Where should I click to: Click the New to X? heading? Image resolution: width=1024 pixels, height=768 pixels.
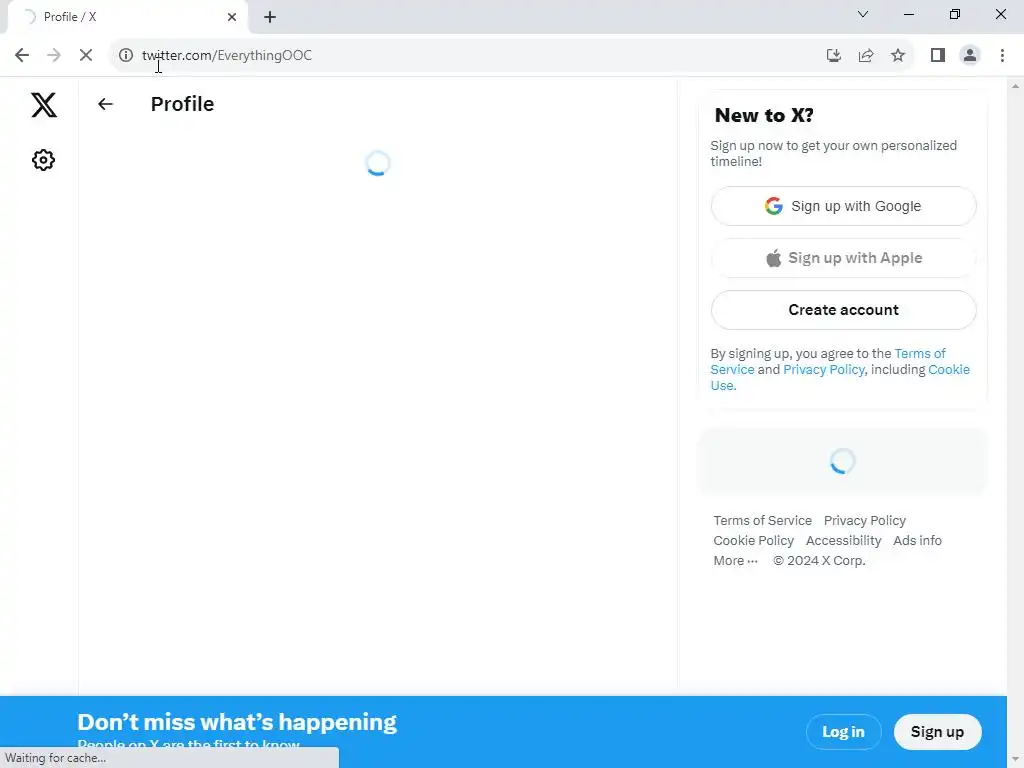(x=764, y=115)
